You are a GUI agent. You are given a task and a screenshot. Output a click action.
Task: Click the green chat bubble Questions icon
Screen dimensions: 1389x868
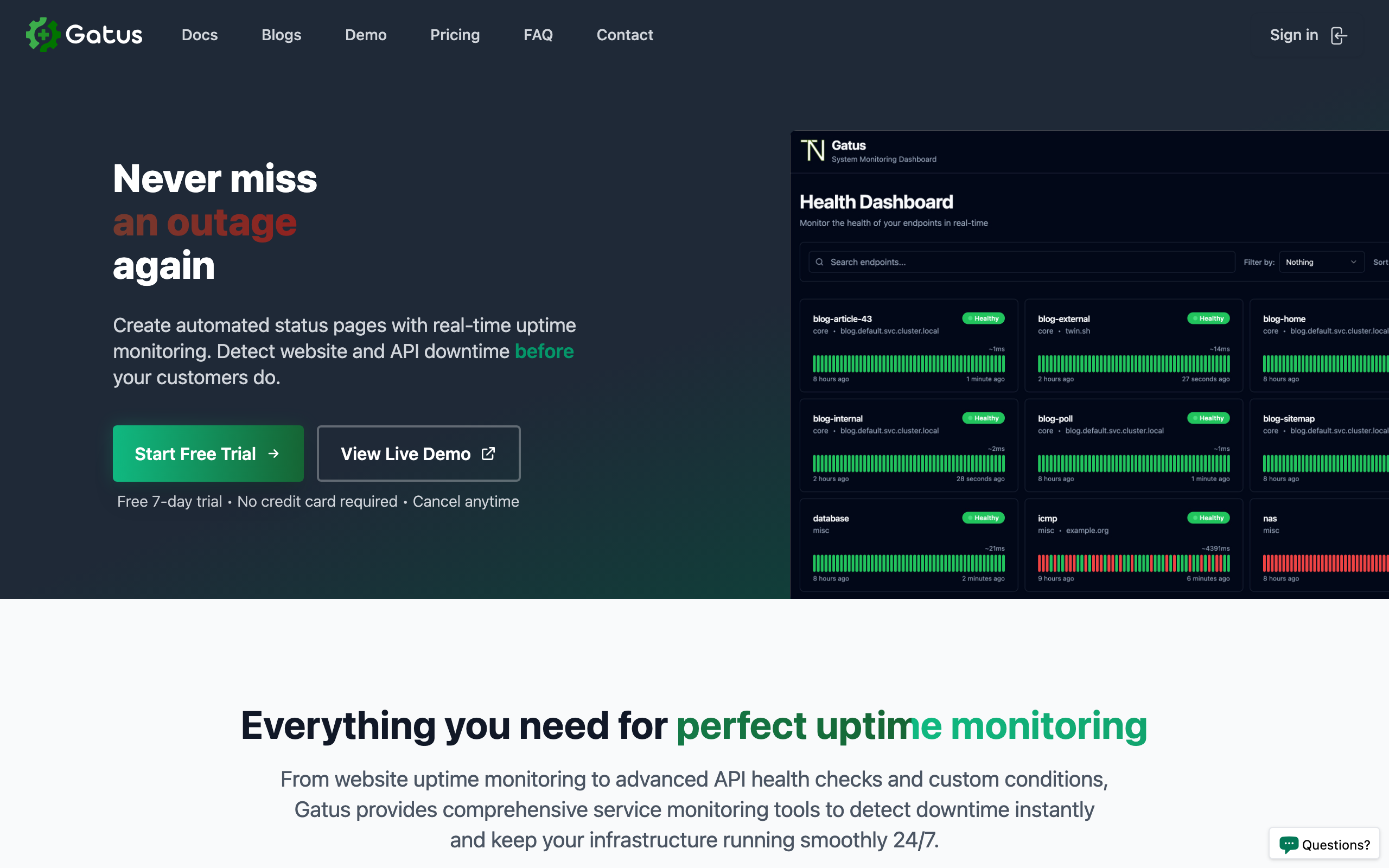1288,844
